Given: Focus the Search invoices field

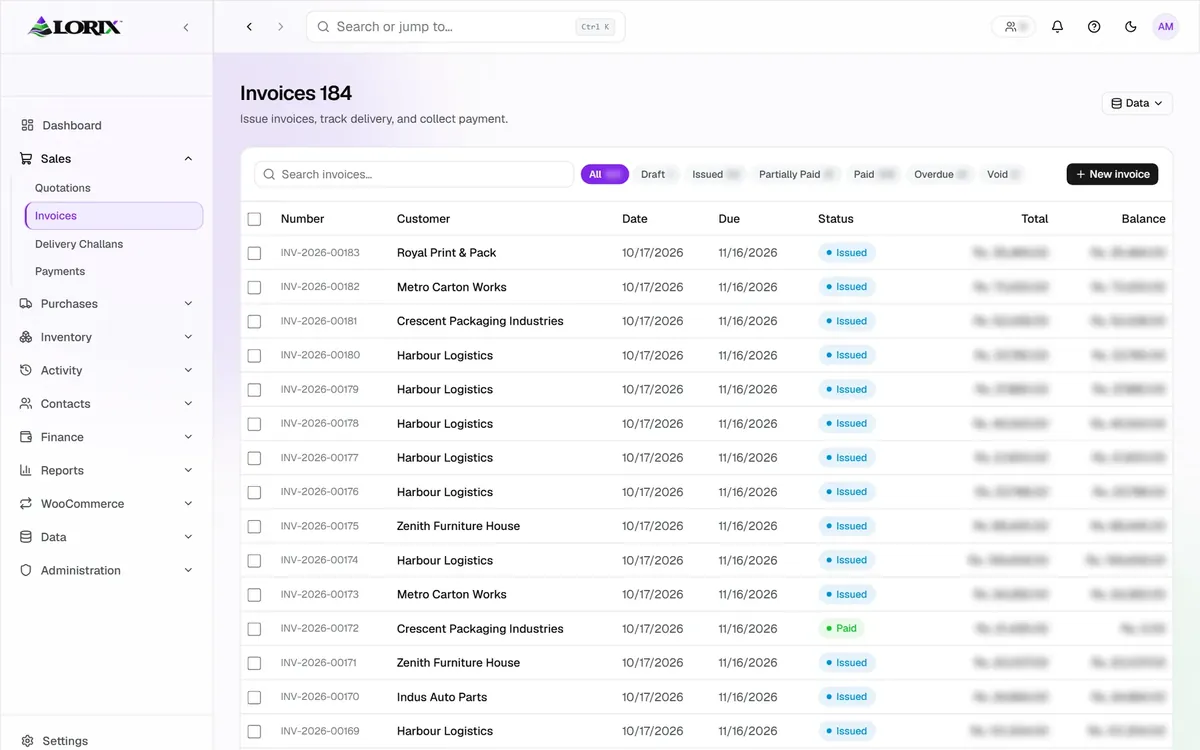Looking at the screenshot, I should [414, 174].
